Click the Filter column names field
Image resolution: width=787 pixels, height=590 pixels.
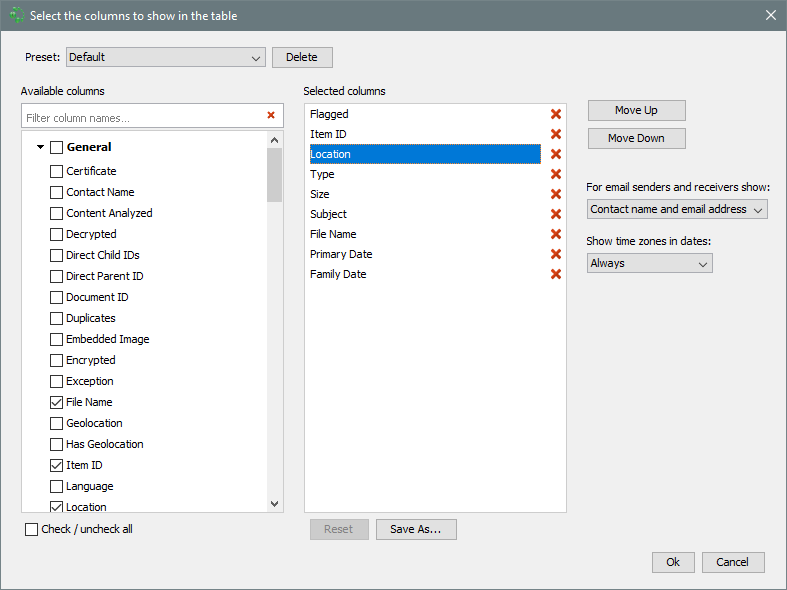click(140, 117)
